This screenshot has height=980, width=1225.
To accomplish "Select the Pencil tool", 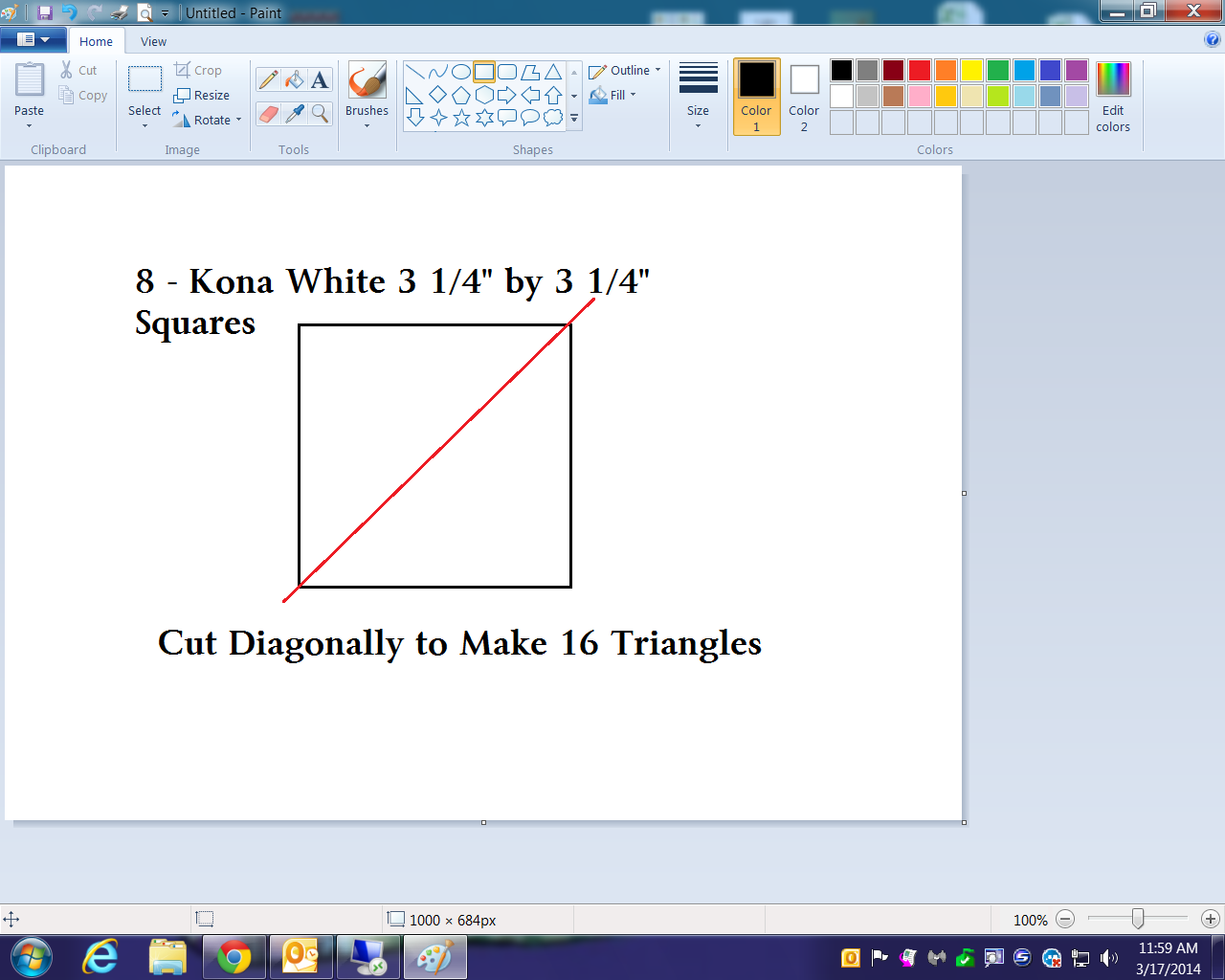I will click(x=268, y=78).
